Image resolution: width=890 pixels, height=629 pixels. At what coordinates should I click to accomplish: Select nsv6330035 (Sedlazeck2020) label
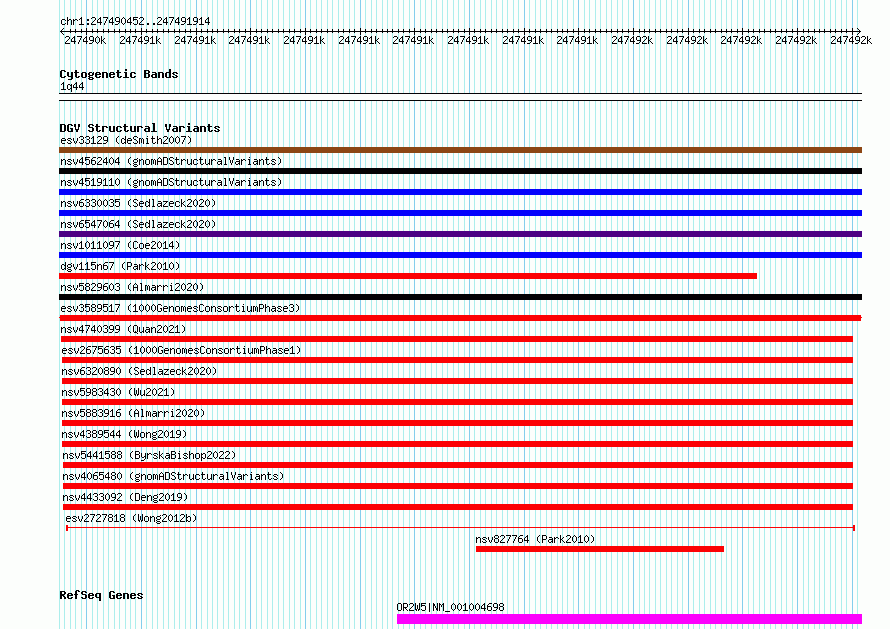click(x=138, y=203)
